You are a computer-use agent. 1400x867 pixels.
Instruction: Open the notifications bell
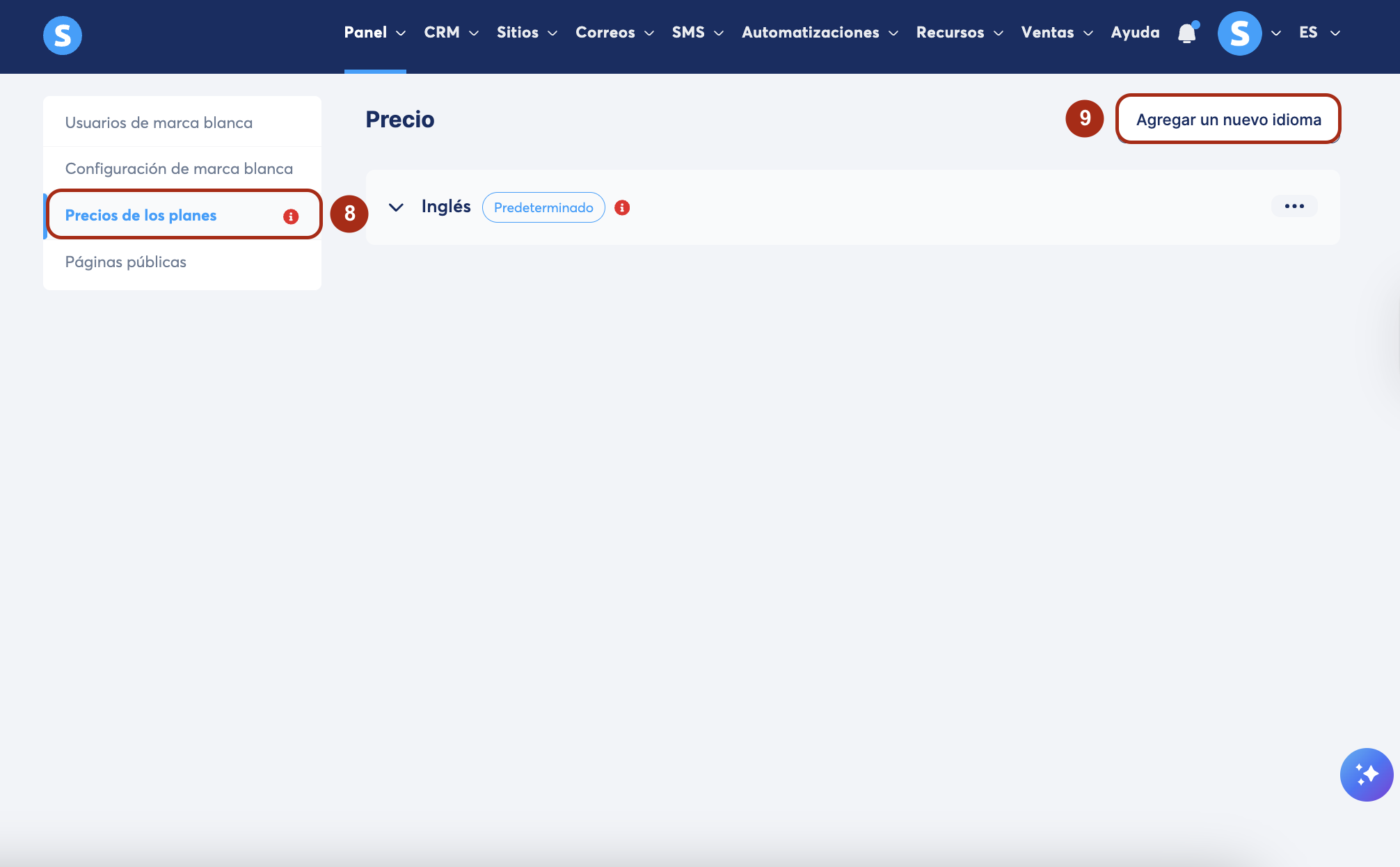tap(1187, 33)
